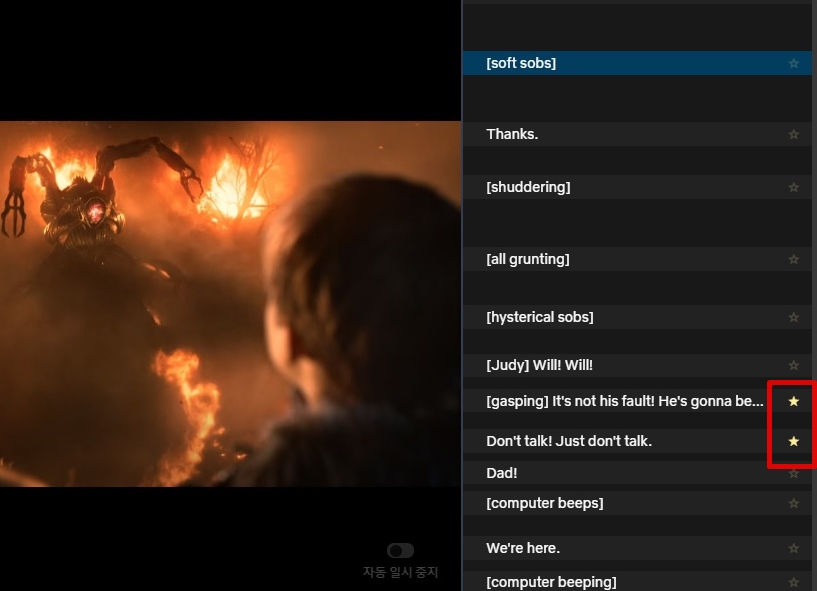
Task: Star the 'Thanks.' subtitle line
Action: pos(793,134)
